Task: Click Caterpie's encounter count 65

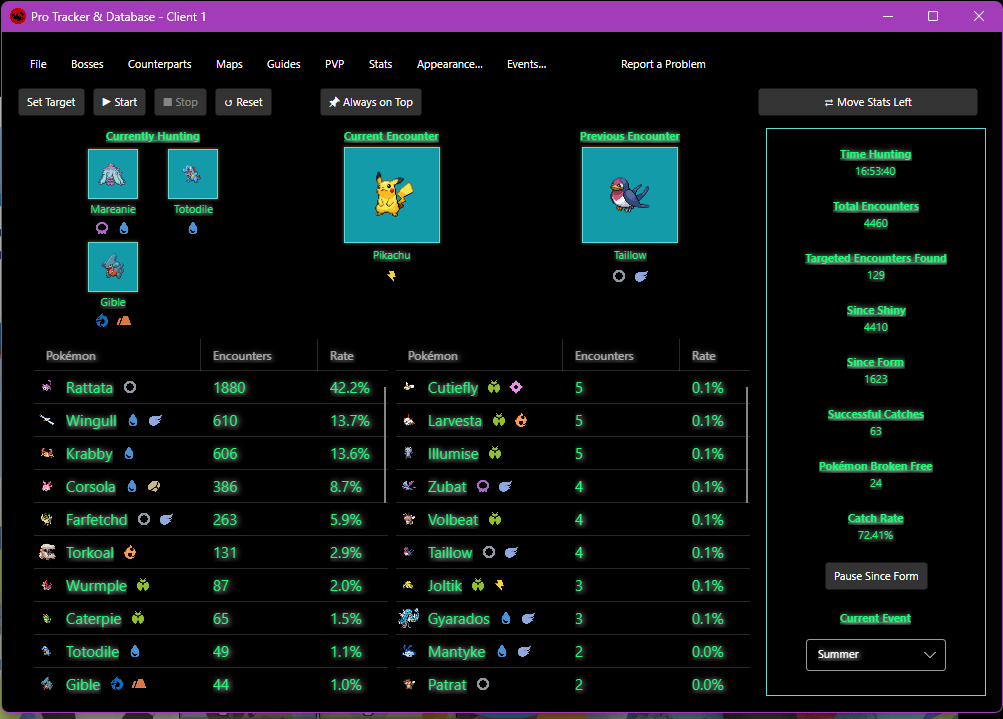Action: 221,619
